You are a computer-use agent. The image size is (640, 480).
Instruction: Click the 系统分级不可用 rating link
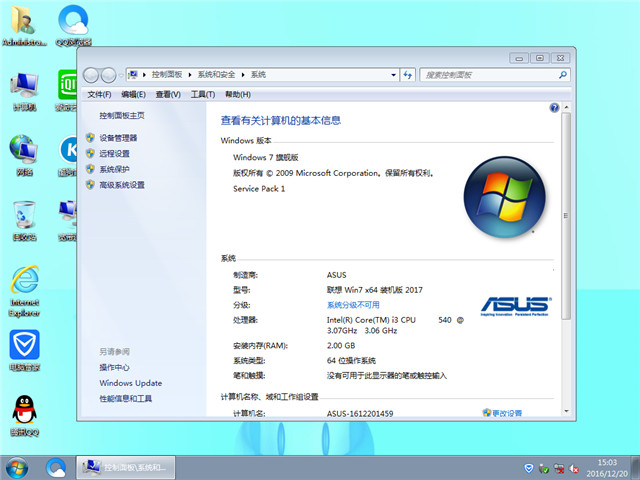click(x=353, y=305)
